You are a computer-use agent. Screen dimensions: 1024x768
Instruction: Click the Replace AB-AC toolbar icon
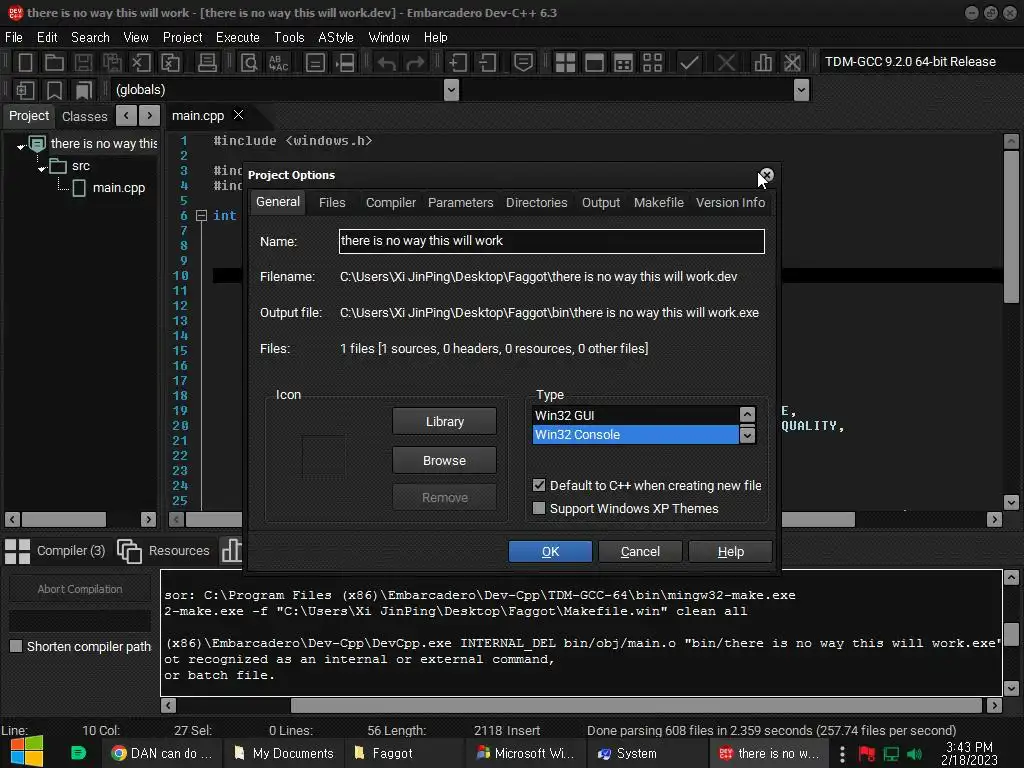tap(278, 63)
